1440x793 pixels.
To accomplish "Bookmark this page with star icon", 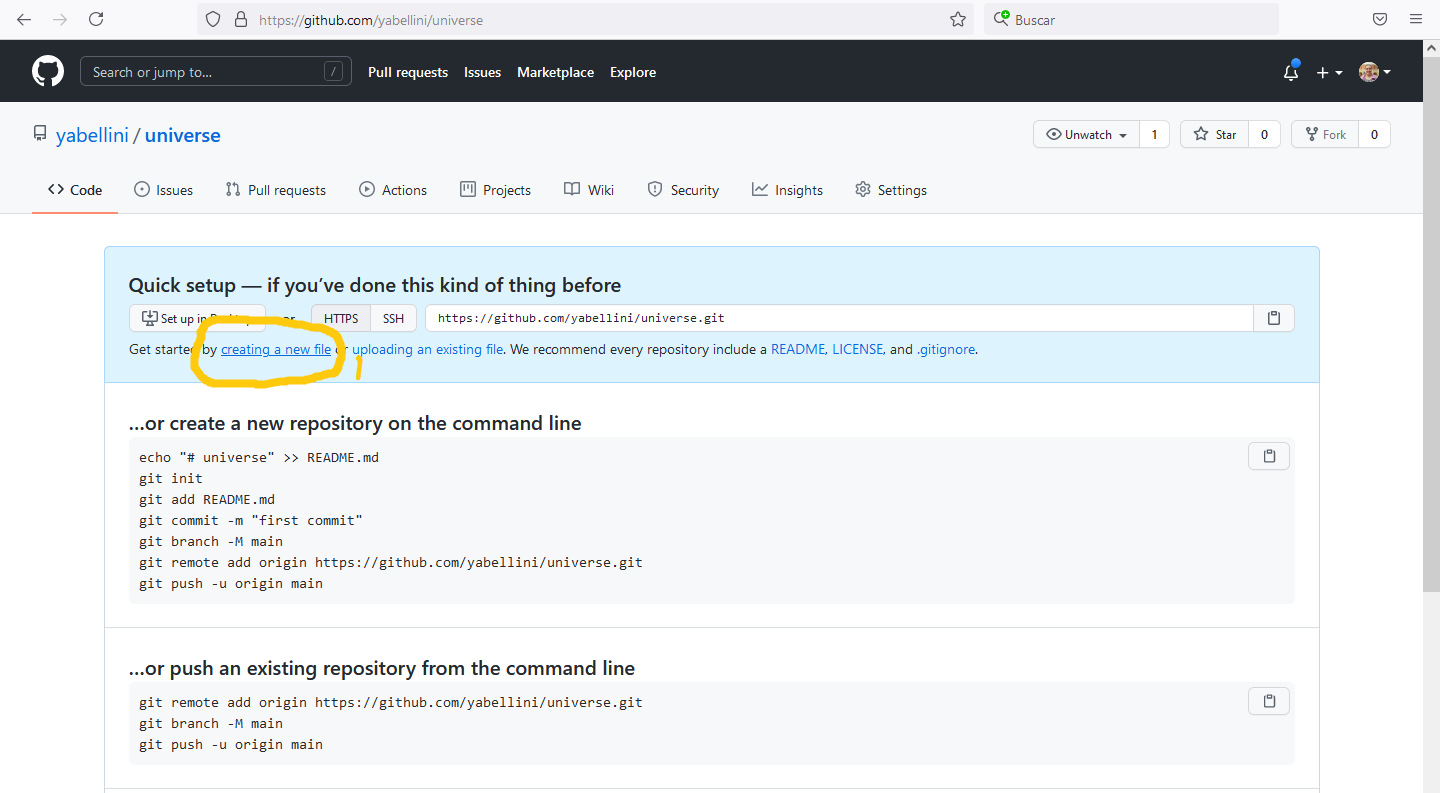I will pos(957,19).
